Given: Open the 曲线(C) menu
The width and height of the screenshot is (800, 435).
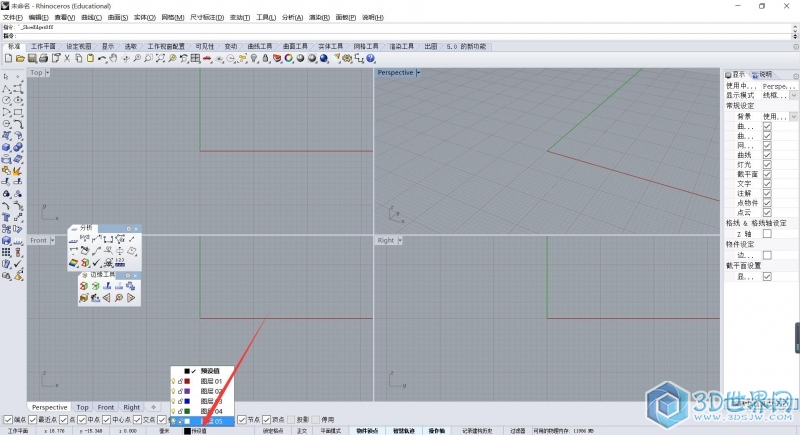Looking at the screenshot, I should [90, 18].
